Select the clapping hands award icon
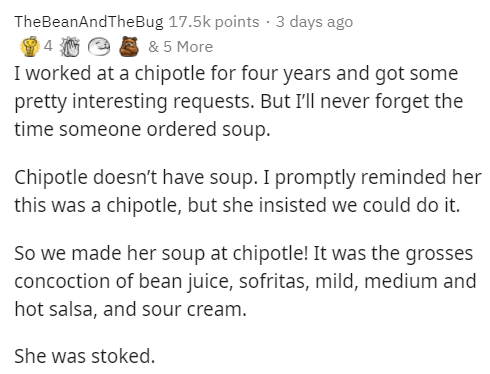Image resolution: width=490 pixels, height=374 pixels. click(x=70, y=46)
